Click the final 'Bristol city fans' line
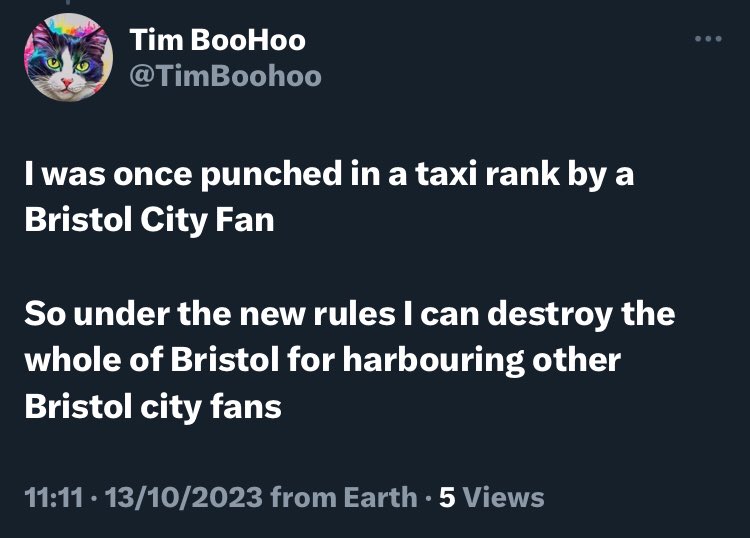The width and height of the screenshot is (750, 538). click(x=153, y=407)
